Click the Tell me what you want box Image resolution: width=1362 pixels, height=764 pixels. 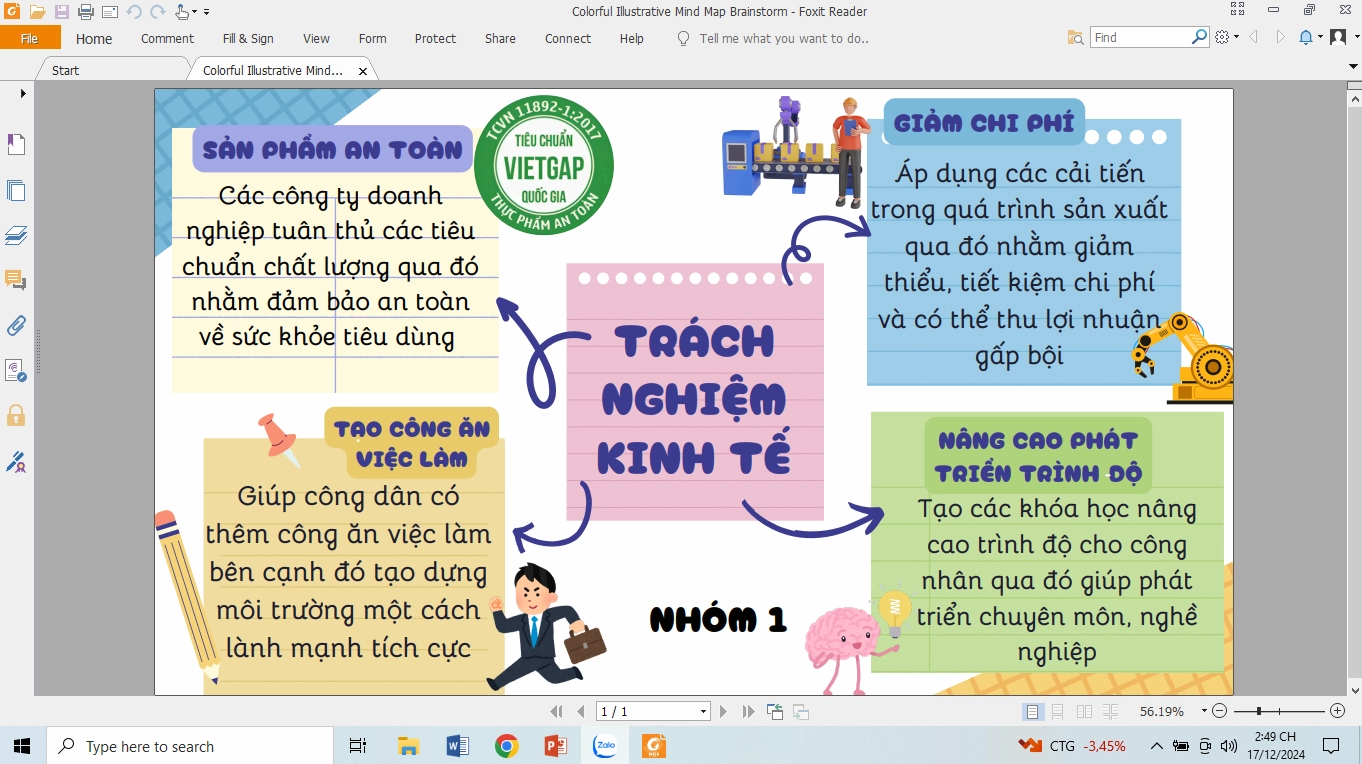(x=784, y=38)
